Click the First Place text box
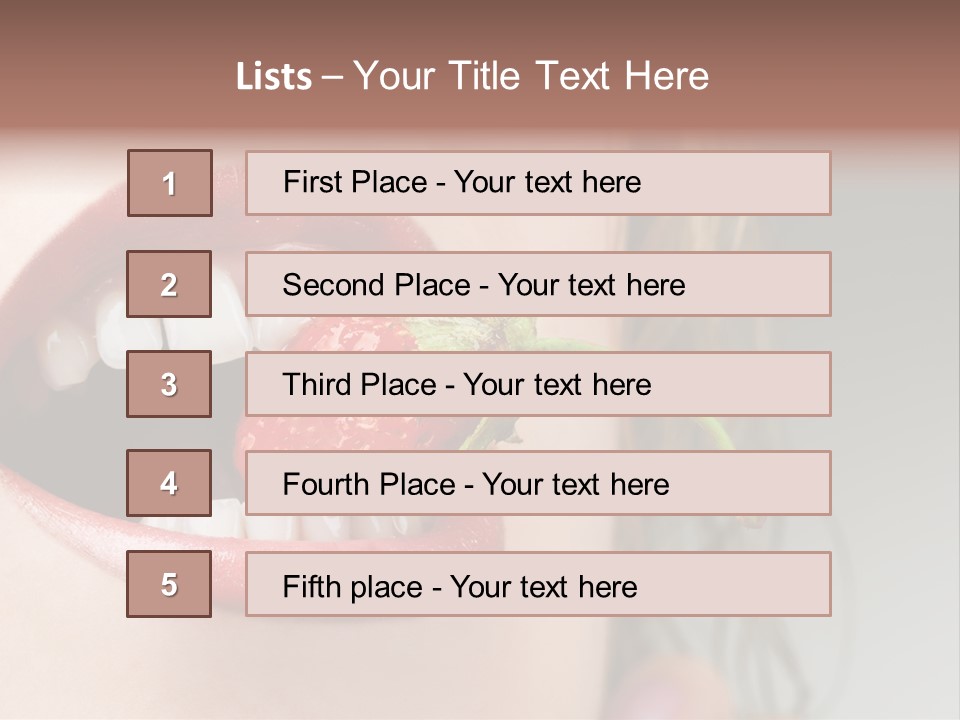This screenshot has height=720, width=960. 538,183
